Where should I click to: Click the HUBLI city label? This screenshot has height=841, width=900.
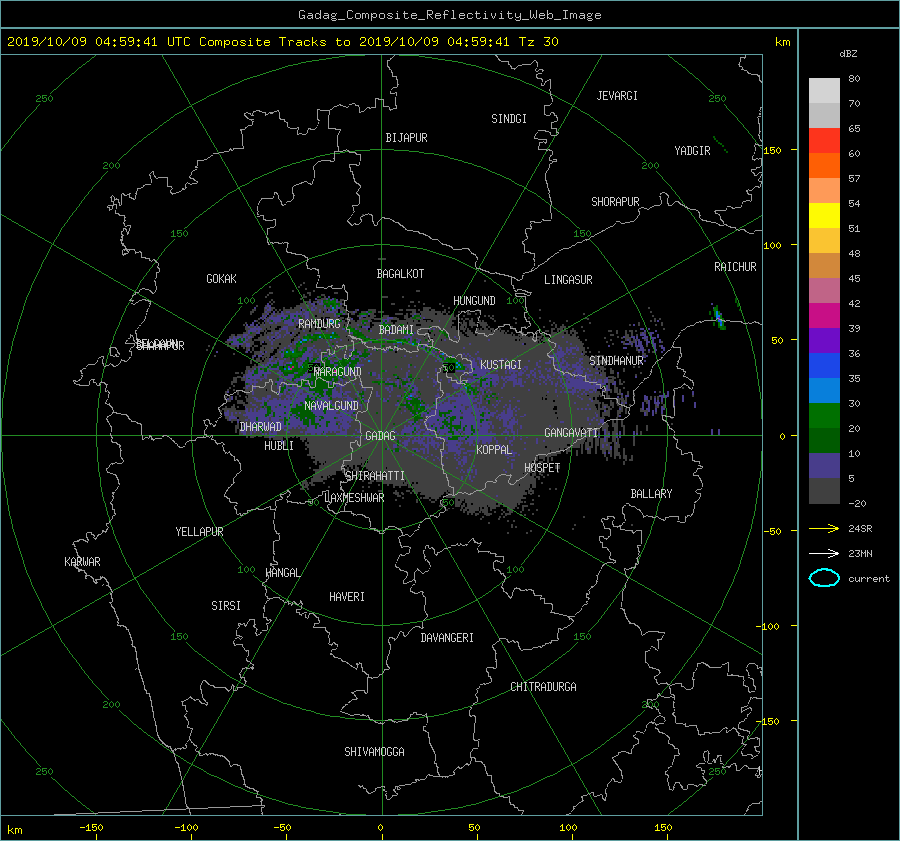click(279, 445)
